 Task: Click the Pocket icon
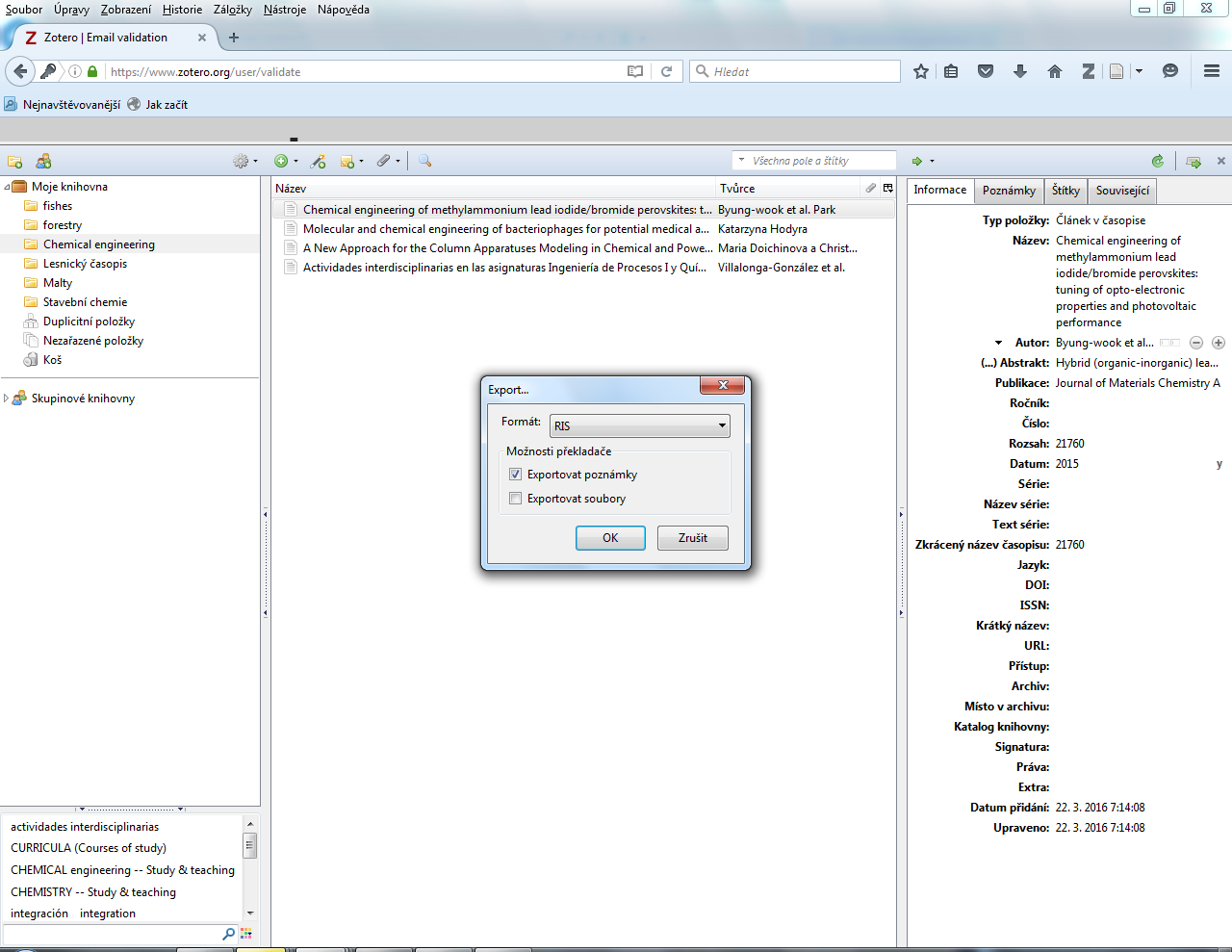[x=986, y=71]
